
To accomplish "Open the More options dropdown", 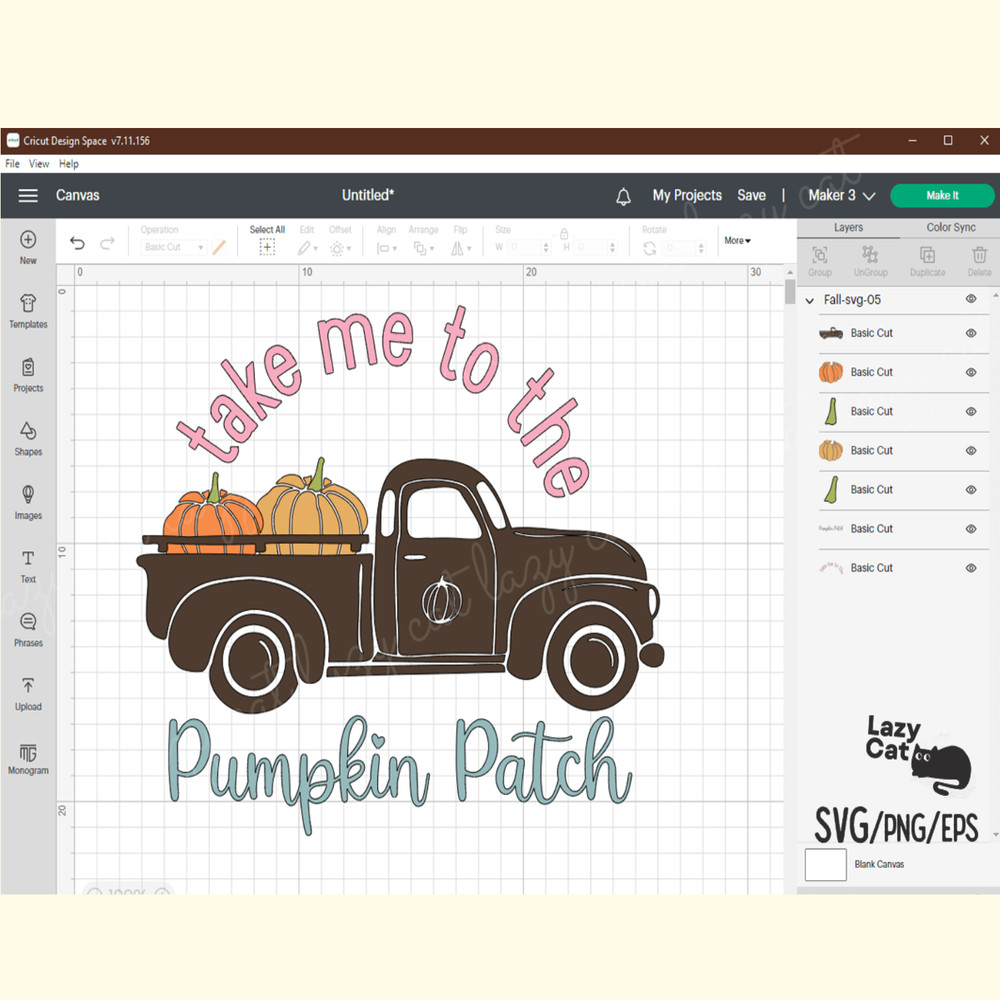I will point(737,240).
